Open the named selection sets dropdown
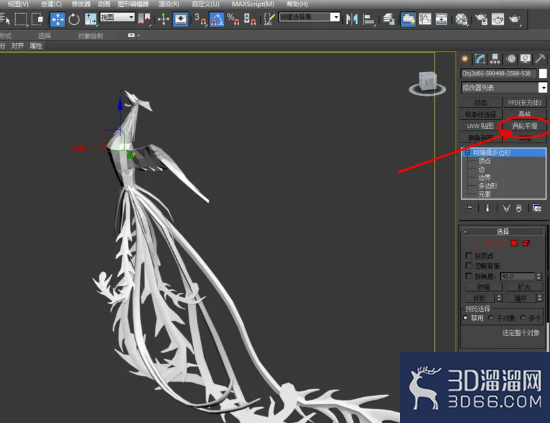Screen dimensions: 550x423 coord(309,17)
